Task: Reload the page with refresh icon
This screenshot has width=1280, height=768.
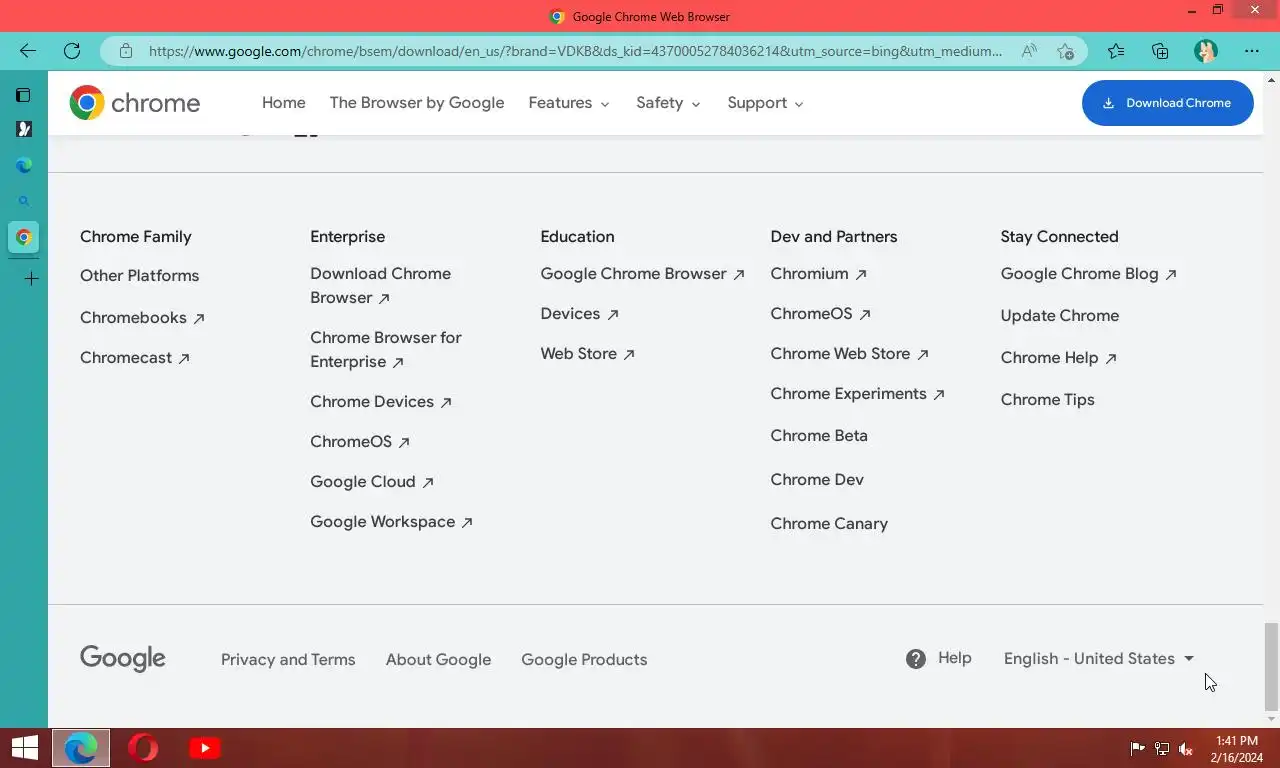Action: coord(72,51)
